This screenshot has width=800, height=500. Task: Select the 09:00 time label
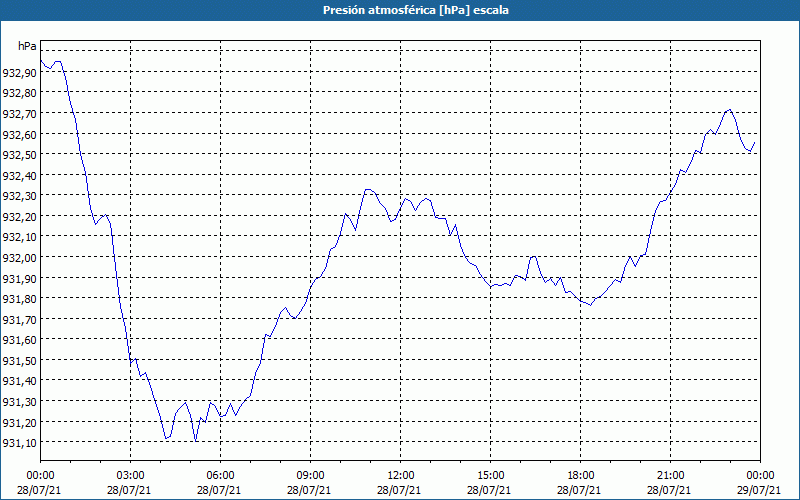point(310,476)
